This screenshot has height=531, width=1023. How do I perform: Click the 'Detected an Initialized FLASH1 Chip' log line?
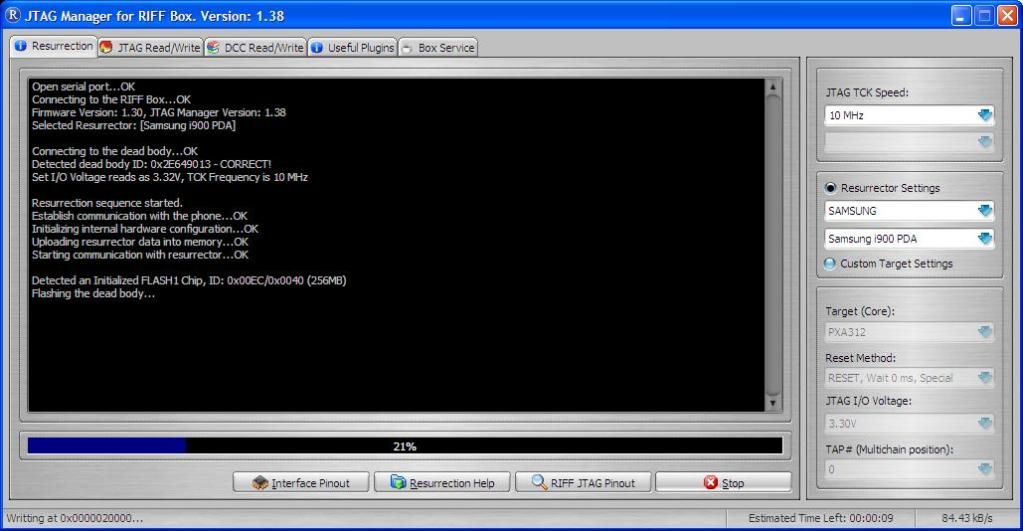(189, 281)
